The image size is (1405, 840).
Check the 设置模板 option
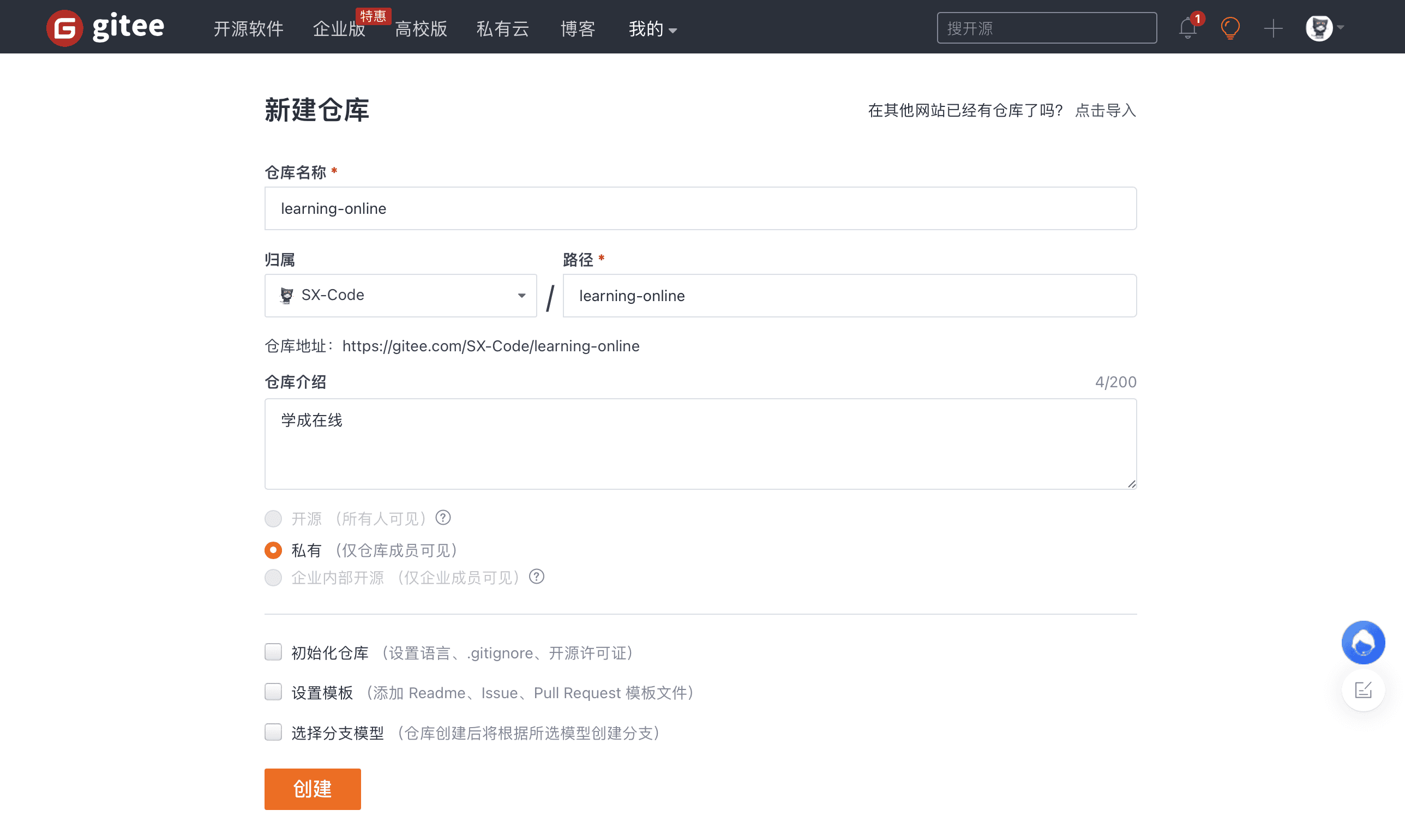[273, 692]
